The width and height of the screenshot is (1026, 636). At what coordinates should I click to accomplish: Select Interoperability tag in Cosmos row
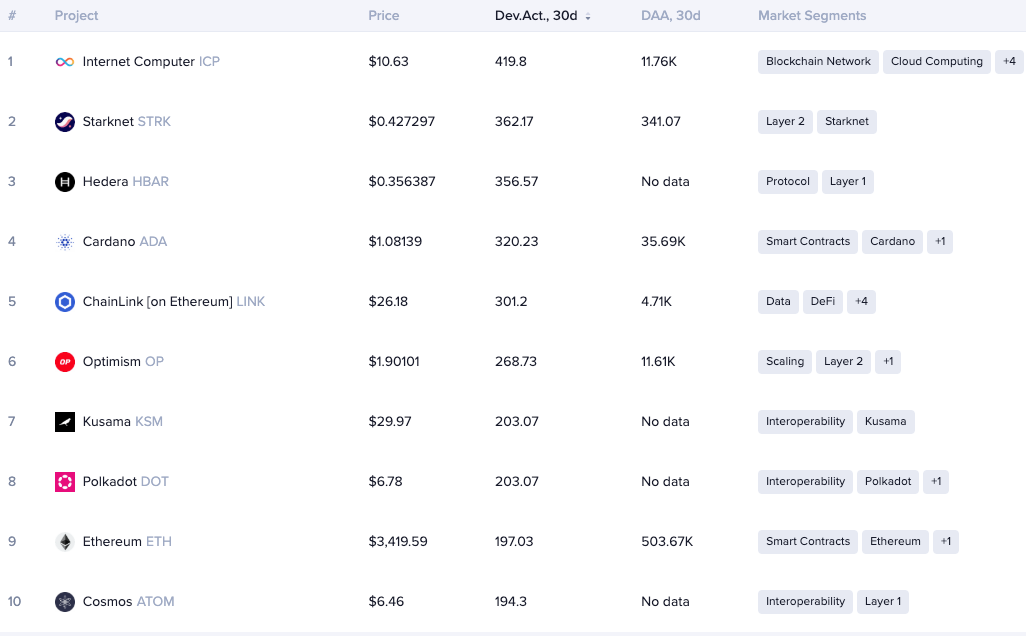click(x=805, y=602)
